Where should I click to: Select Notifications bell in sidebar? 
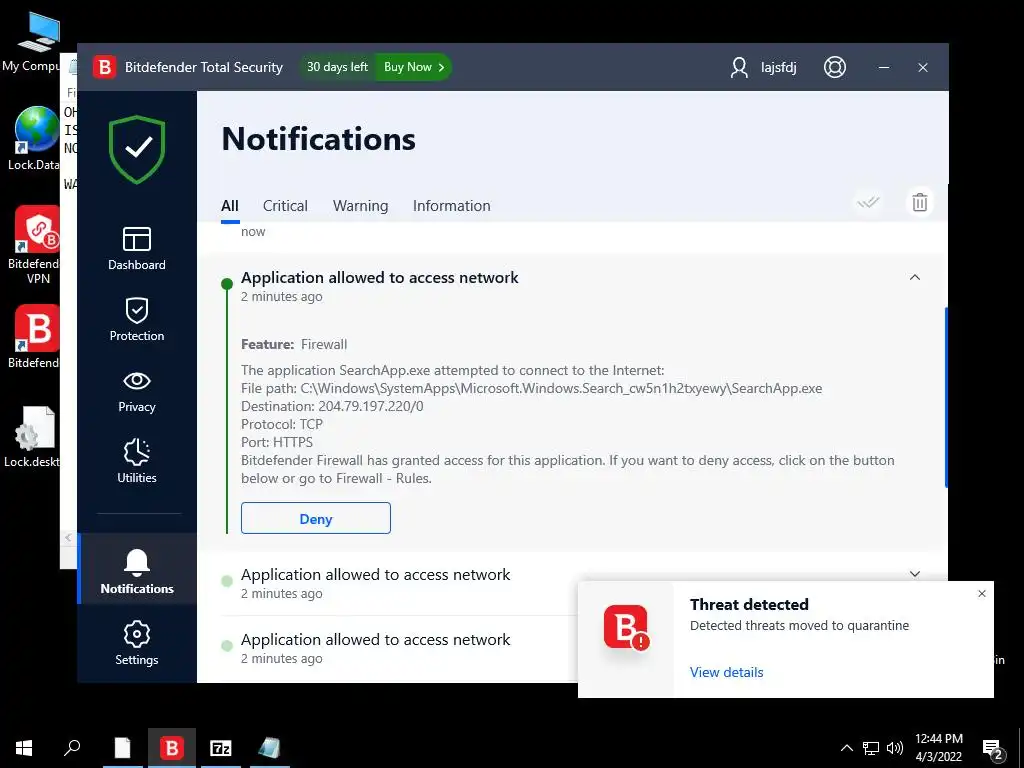136,571
